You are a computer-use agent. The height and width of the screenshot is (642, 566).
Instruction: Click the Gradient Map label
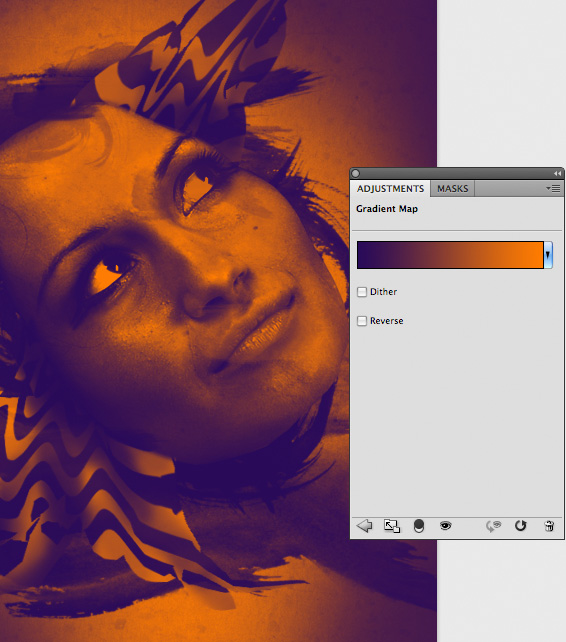coord(387,209)
